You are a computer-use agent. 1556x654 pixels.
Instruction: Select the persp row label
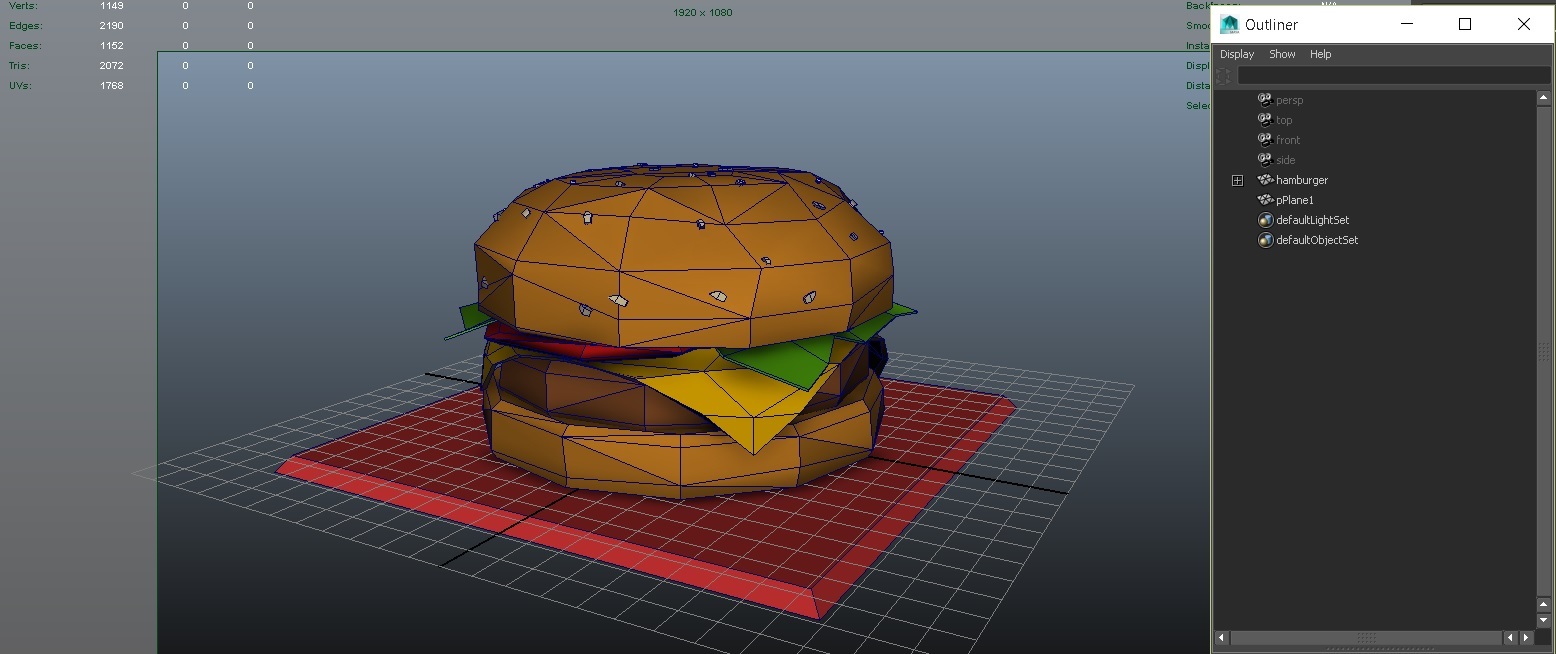click(x=1289, y=100)
